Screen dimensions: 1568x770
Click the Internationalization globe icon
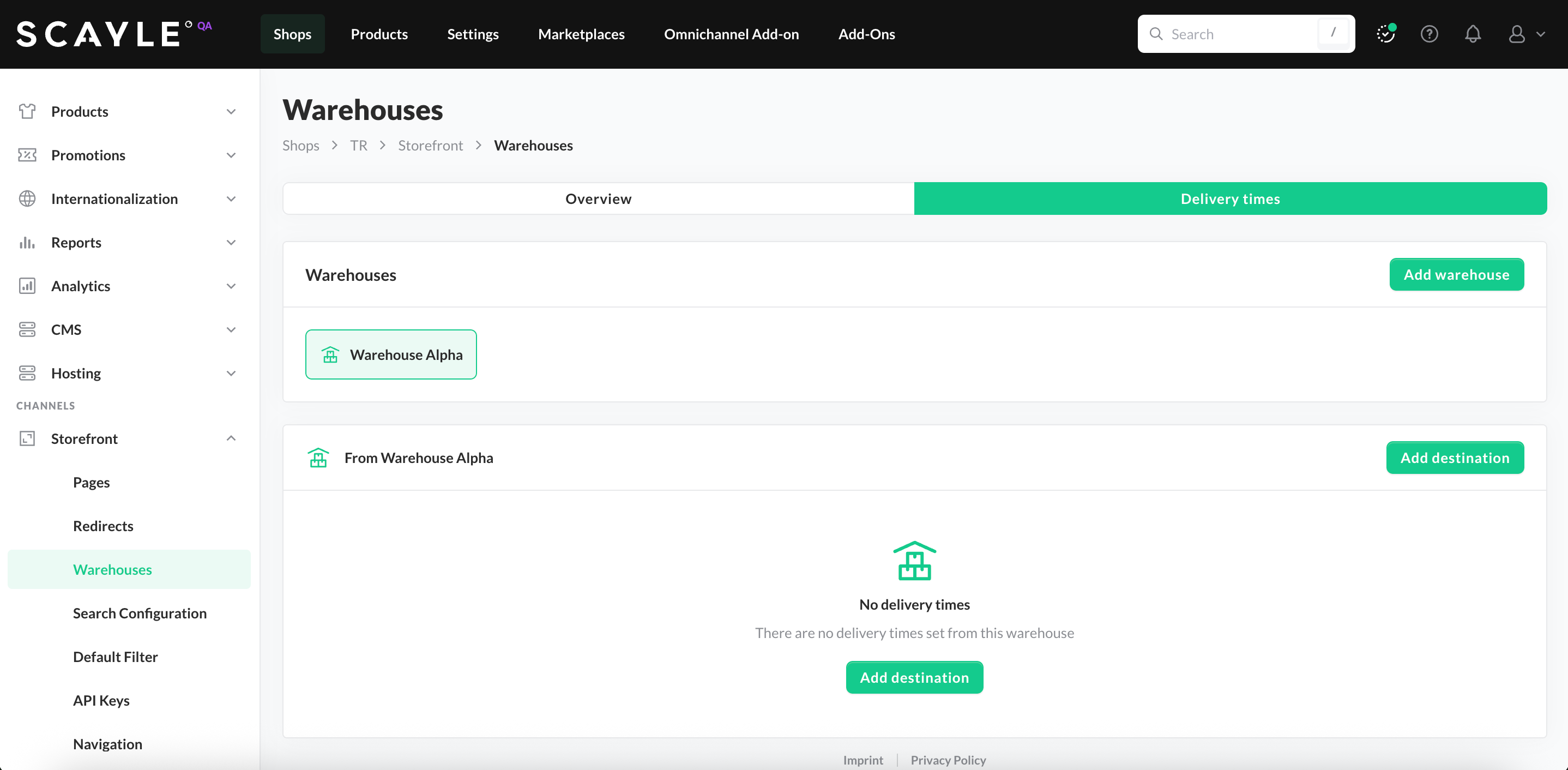pos(27,198)
